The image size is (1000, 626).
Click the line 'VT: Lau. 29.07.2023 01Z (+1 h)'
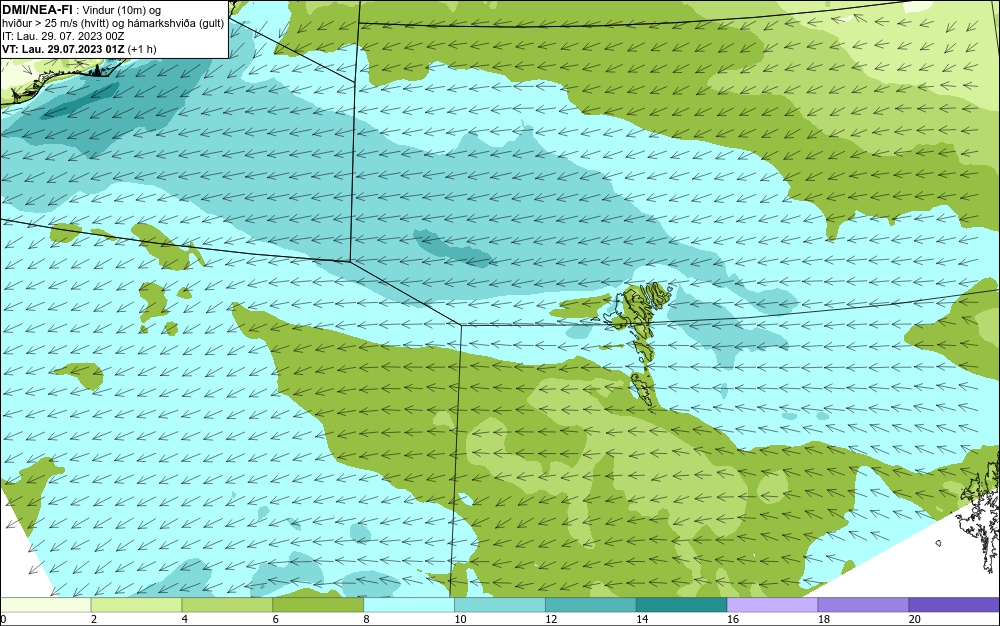tap(79, 49)
